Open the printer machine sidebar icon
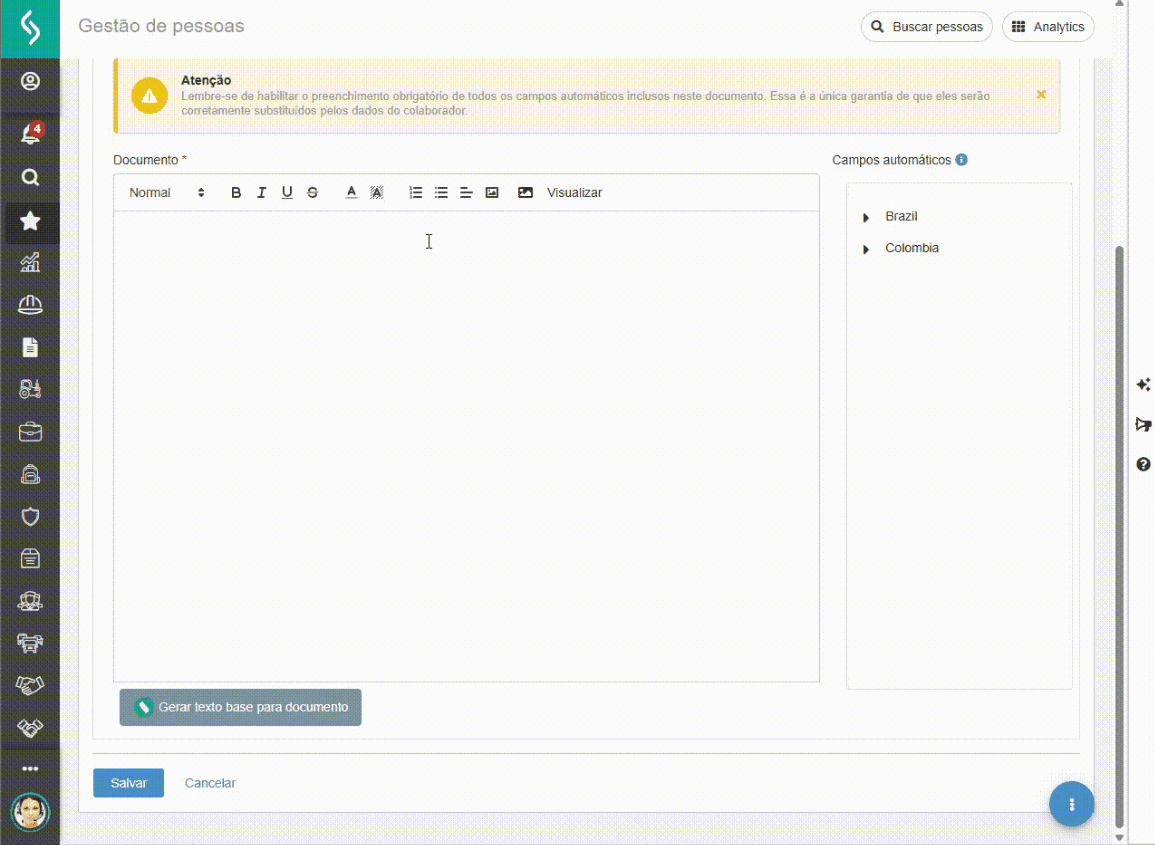This screenshot has height=845, width=1155. [29, 644]
